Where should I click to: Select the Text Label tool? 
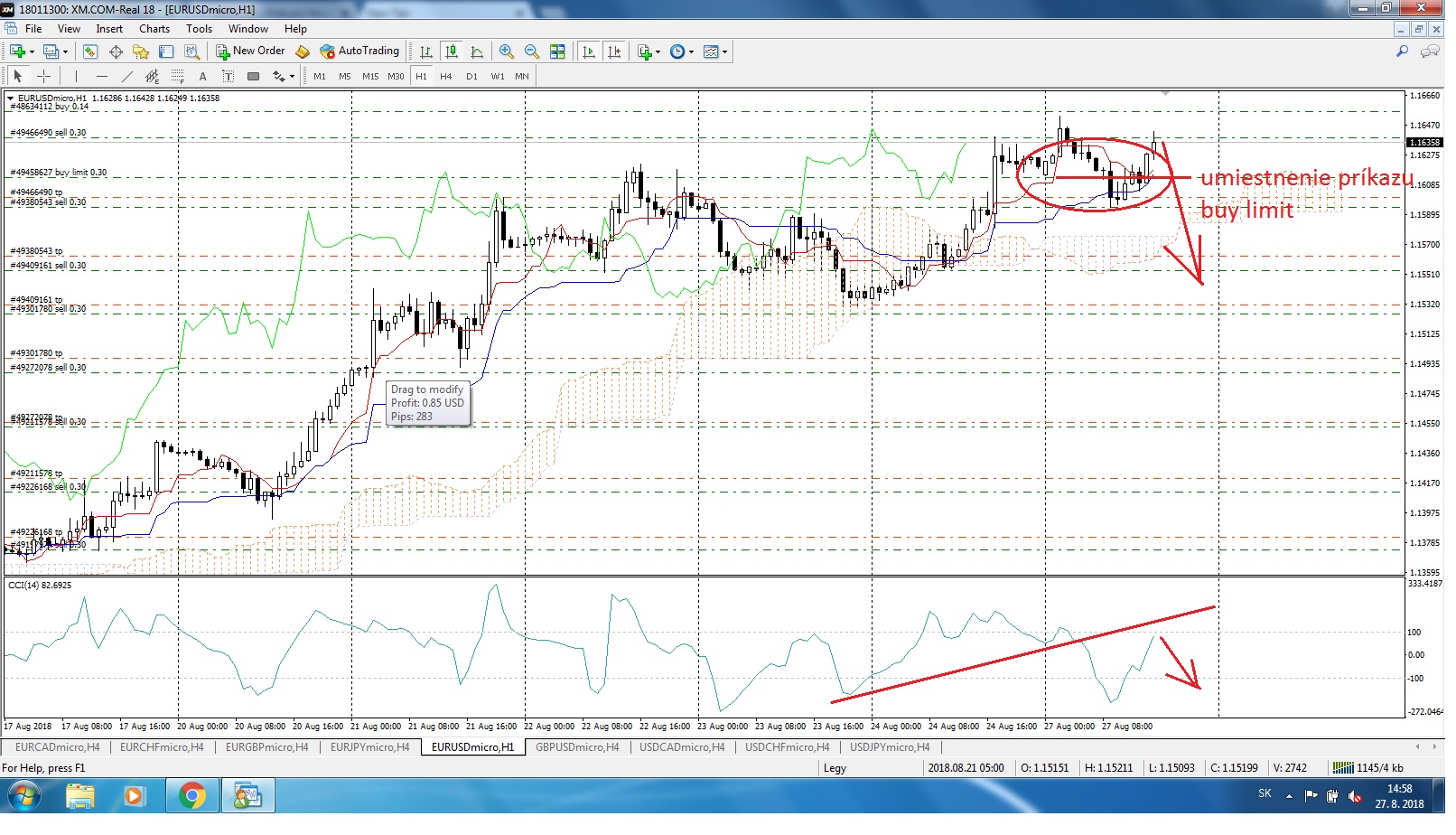(228, 76)
